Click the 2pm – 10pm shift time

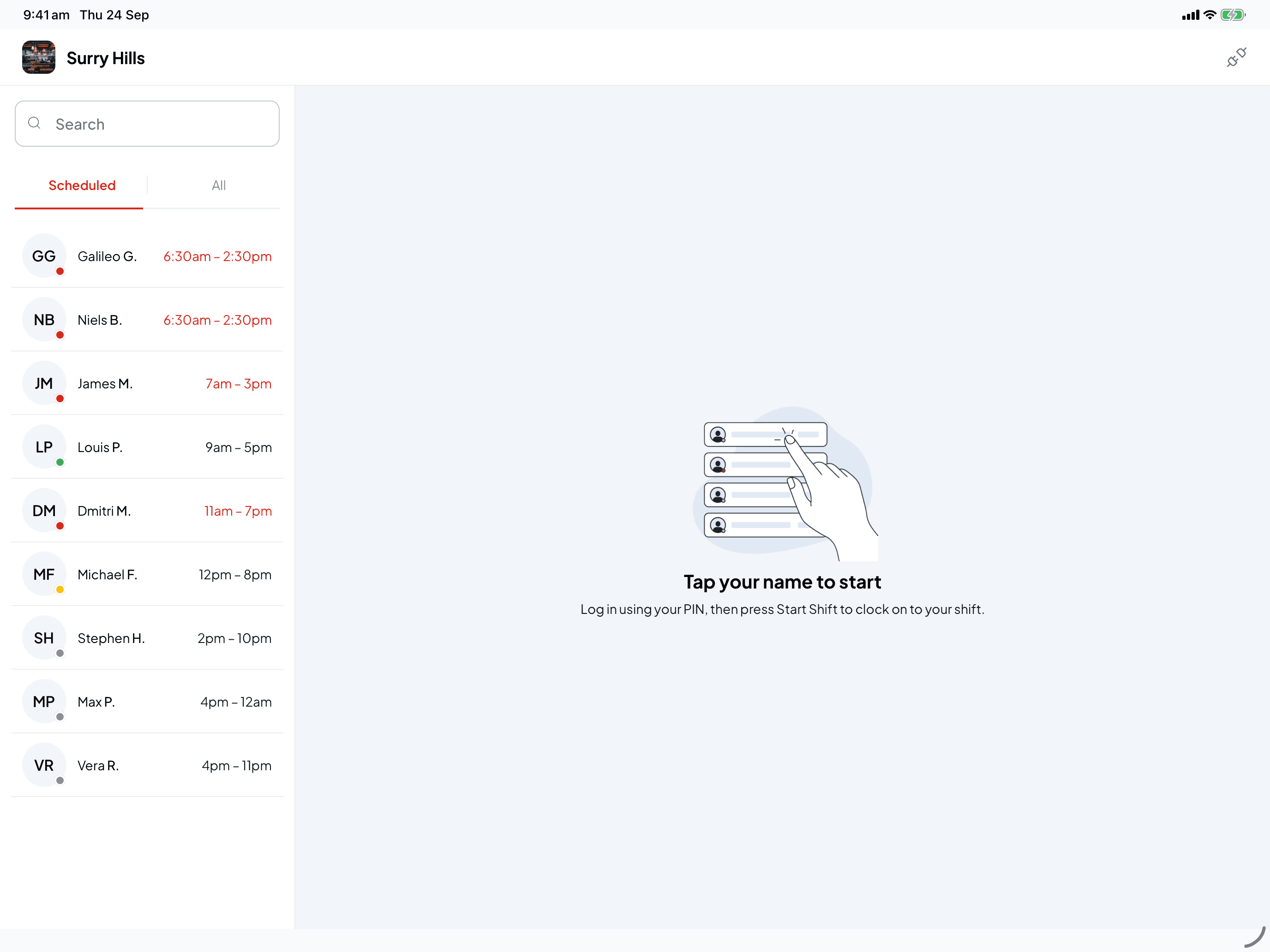(x=235, y=639)
